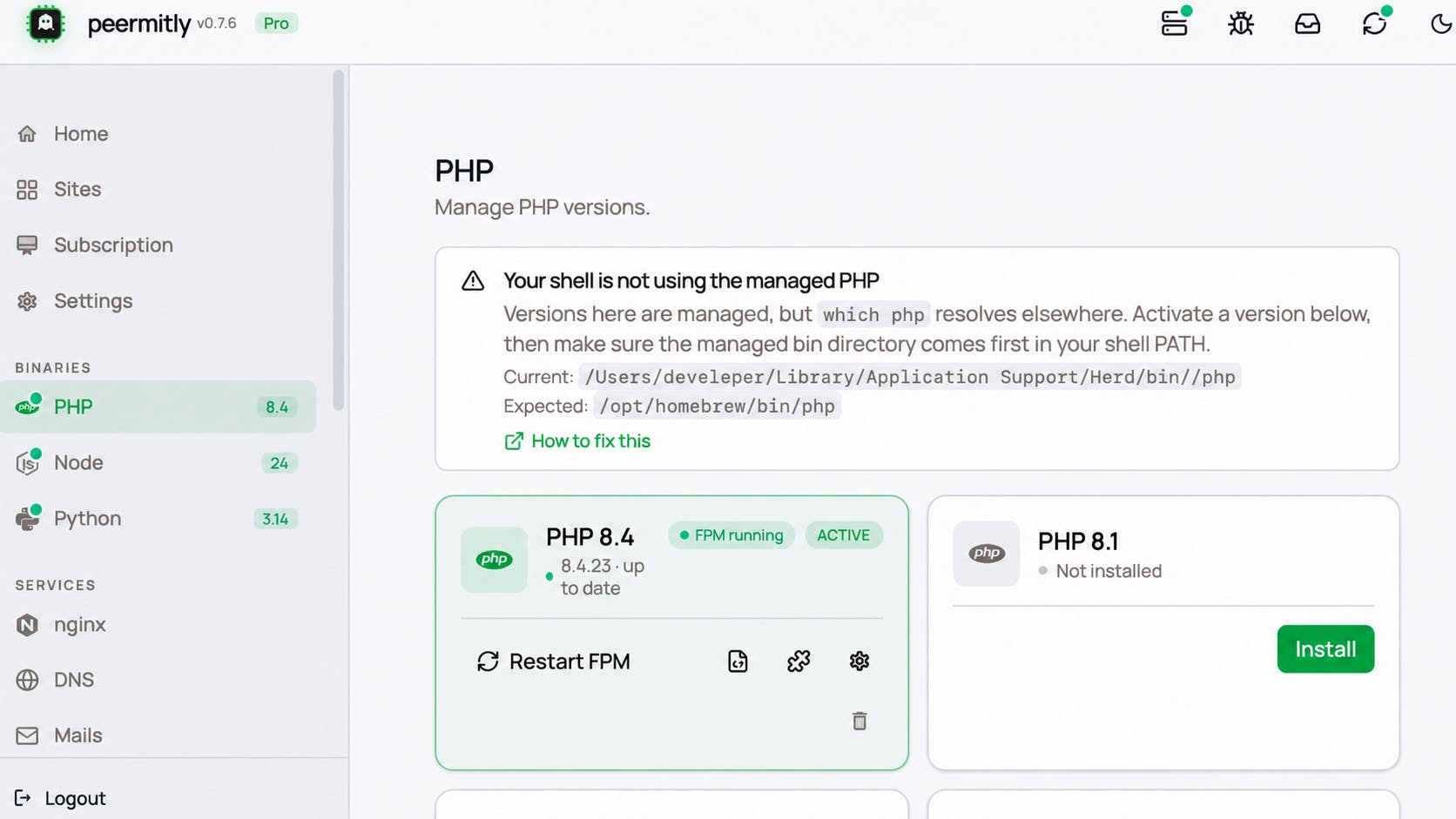Restart FPM for PHP 8.4
The height and width of the screenshot is (819, 1456).
tap(553, 661)
